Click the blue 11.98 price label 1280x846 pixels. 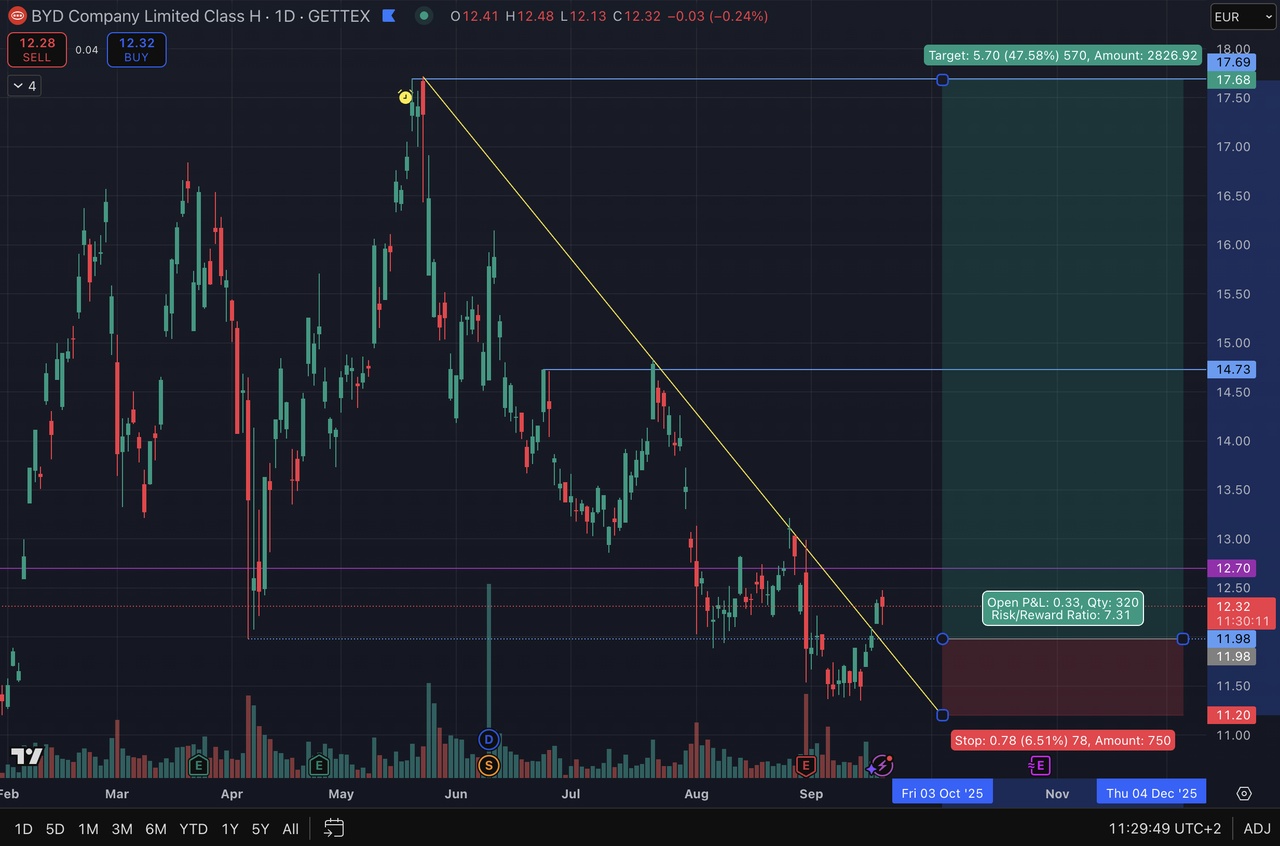[x=1230, y=638]
